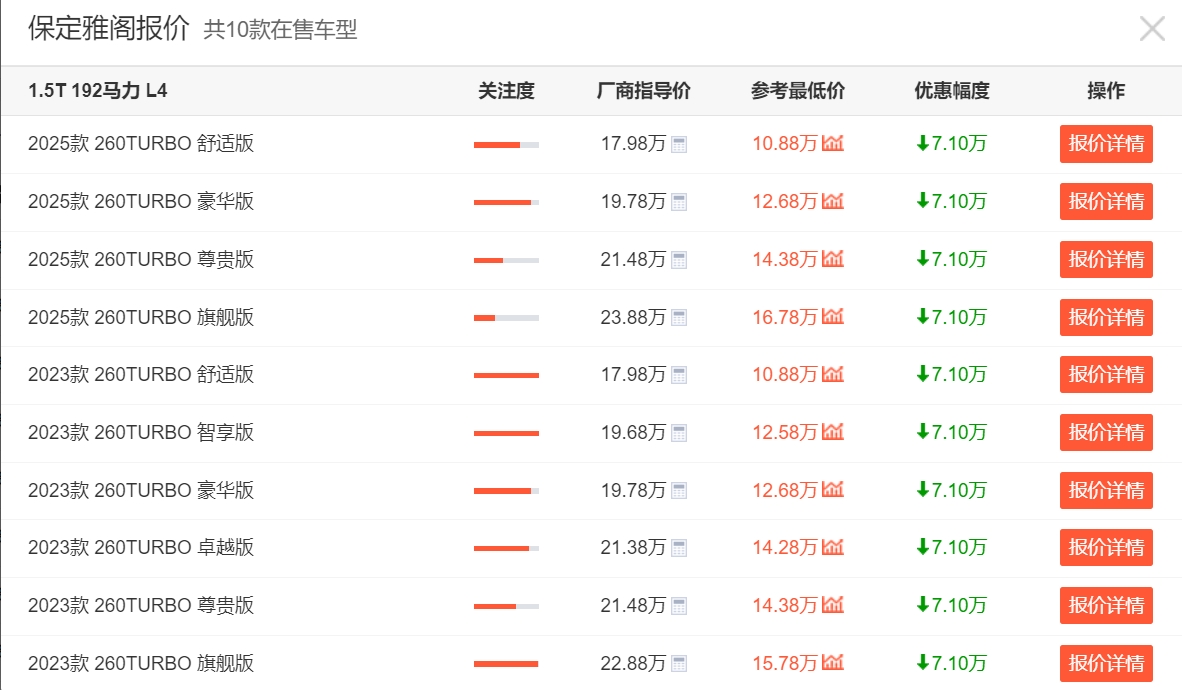The width and height of the screenshot is (1182, 690).
Task: Click 关注度 bar of 2025款 舒适版
Action: (x=506, y=145)
